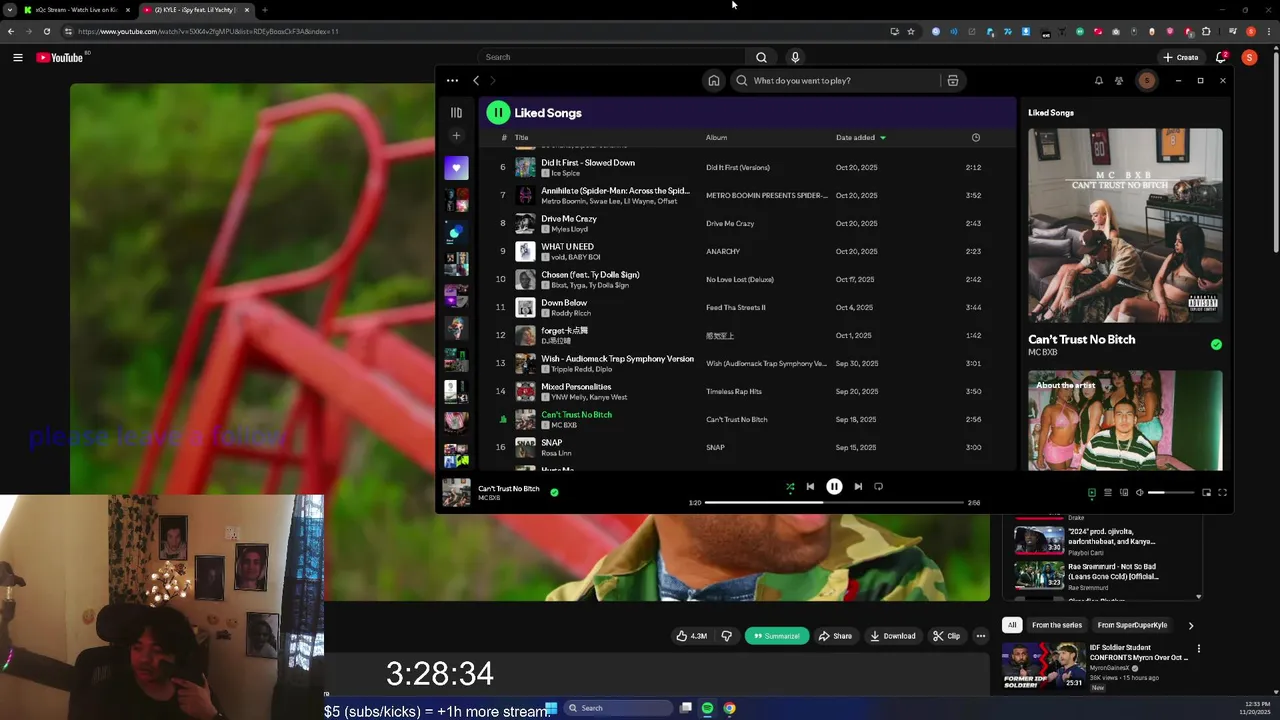Click YouTube Create button
1280x720 pixels.
point(1180,57)
